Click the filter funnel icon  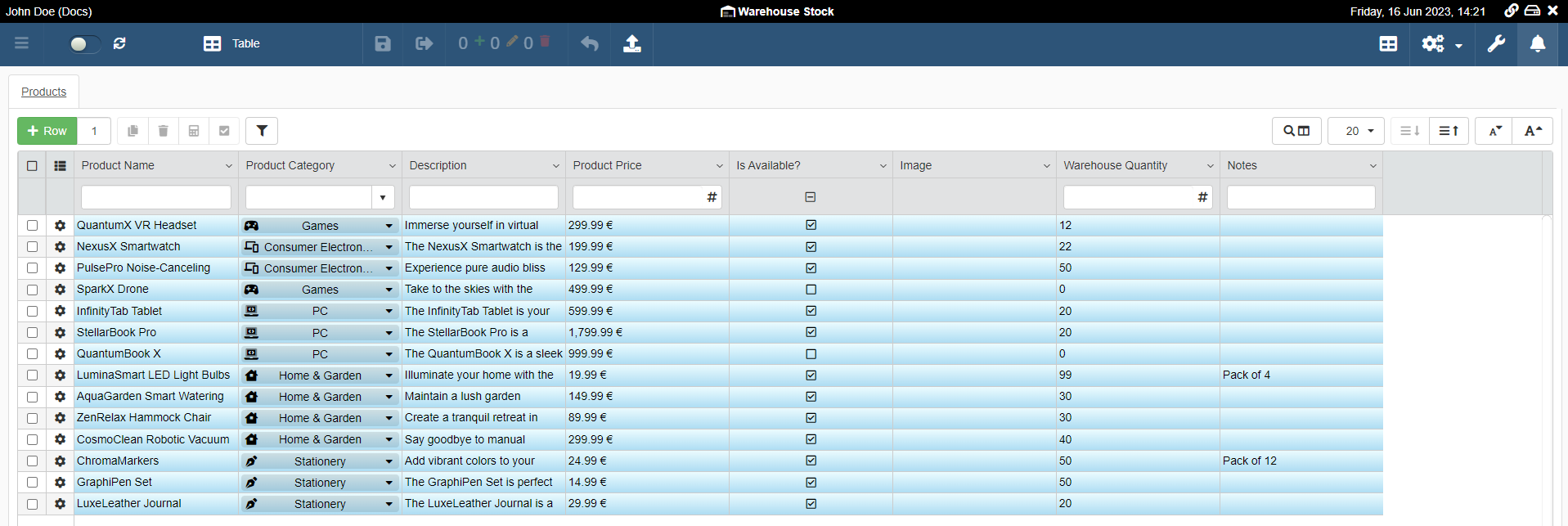click(262, 131)
